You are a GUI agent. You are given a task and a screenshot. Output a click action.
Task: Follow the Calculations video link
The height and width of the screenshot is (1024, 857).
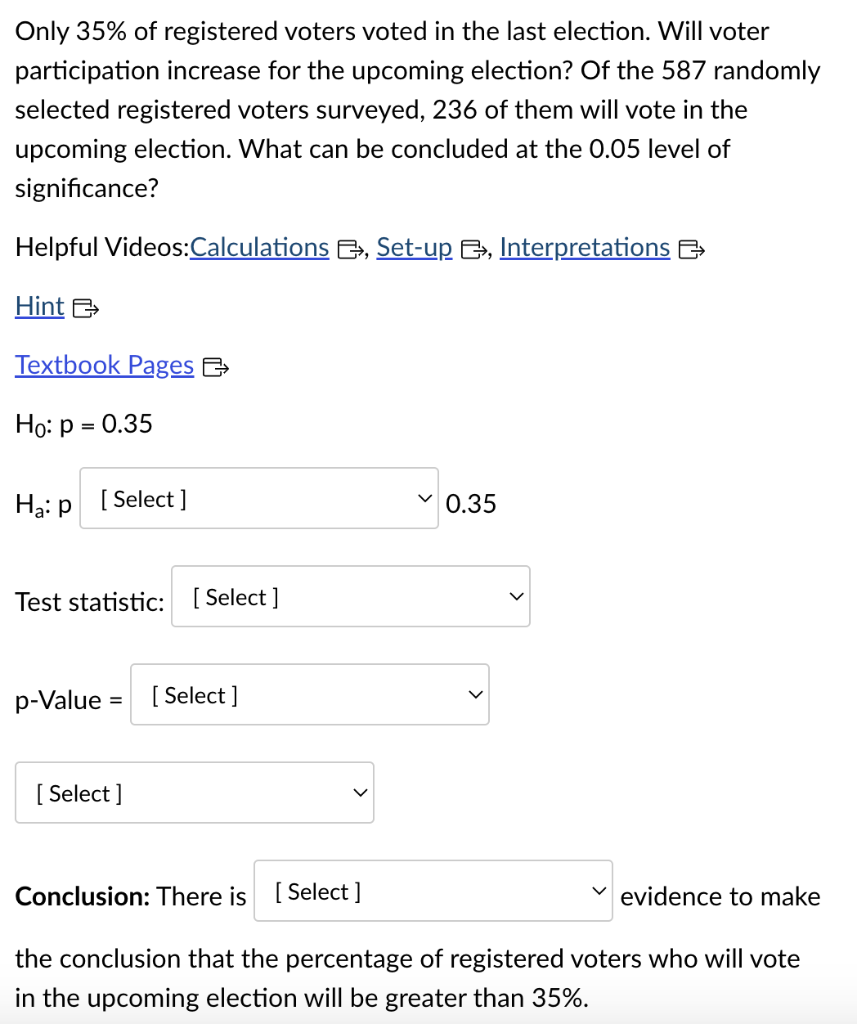tap(259, 247)
